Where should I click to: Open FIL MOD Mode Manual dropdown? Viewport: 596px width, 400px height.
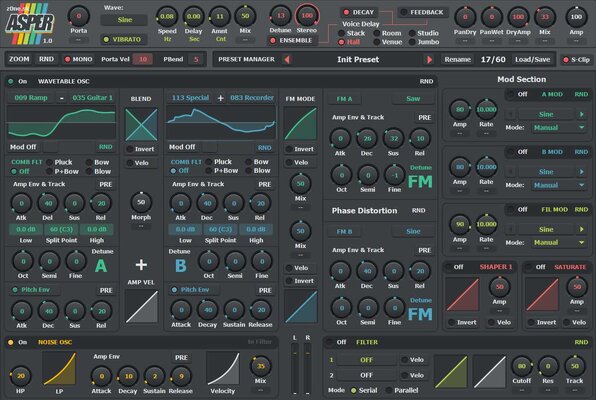558,243
